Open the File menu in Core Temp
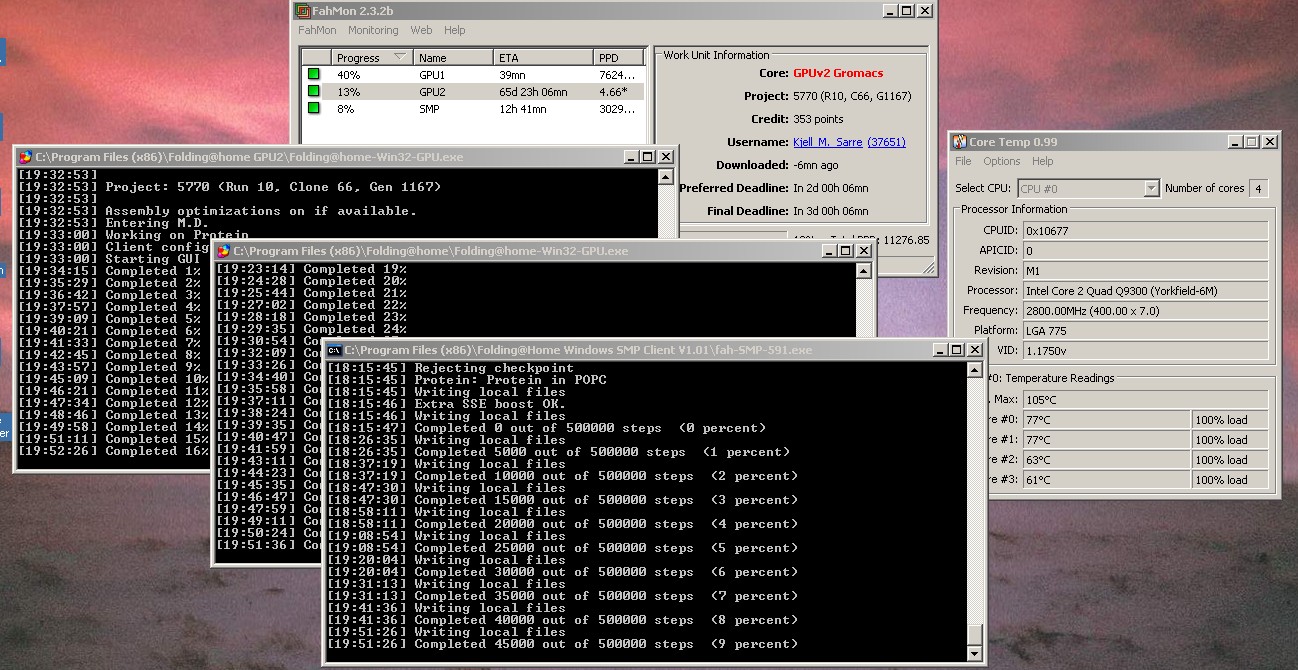 963,161
